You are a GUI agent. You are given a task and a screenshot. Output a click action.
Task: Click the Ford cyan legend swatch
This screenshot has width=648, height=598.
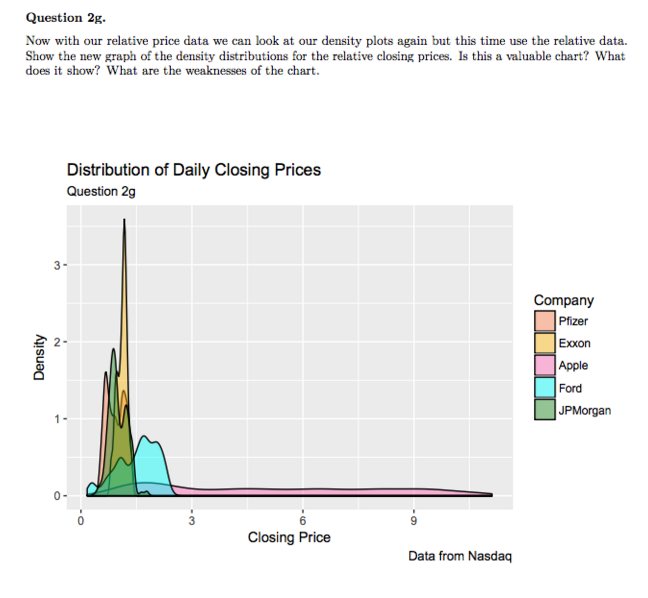tap(544, 388)
